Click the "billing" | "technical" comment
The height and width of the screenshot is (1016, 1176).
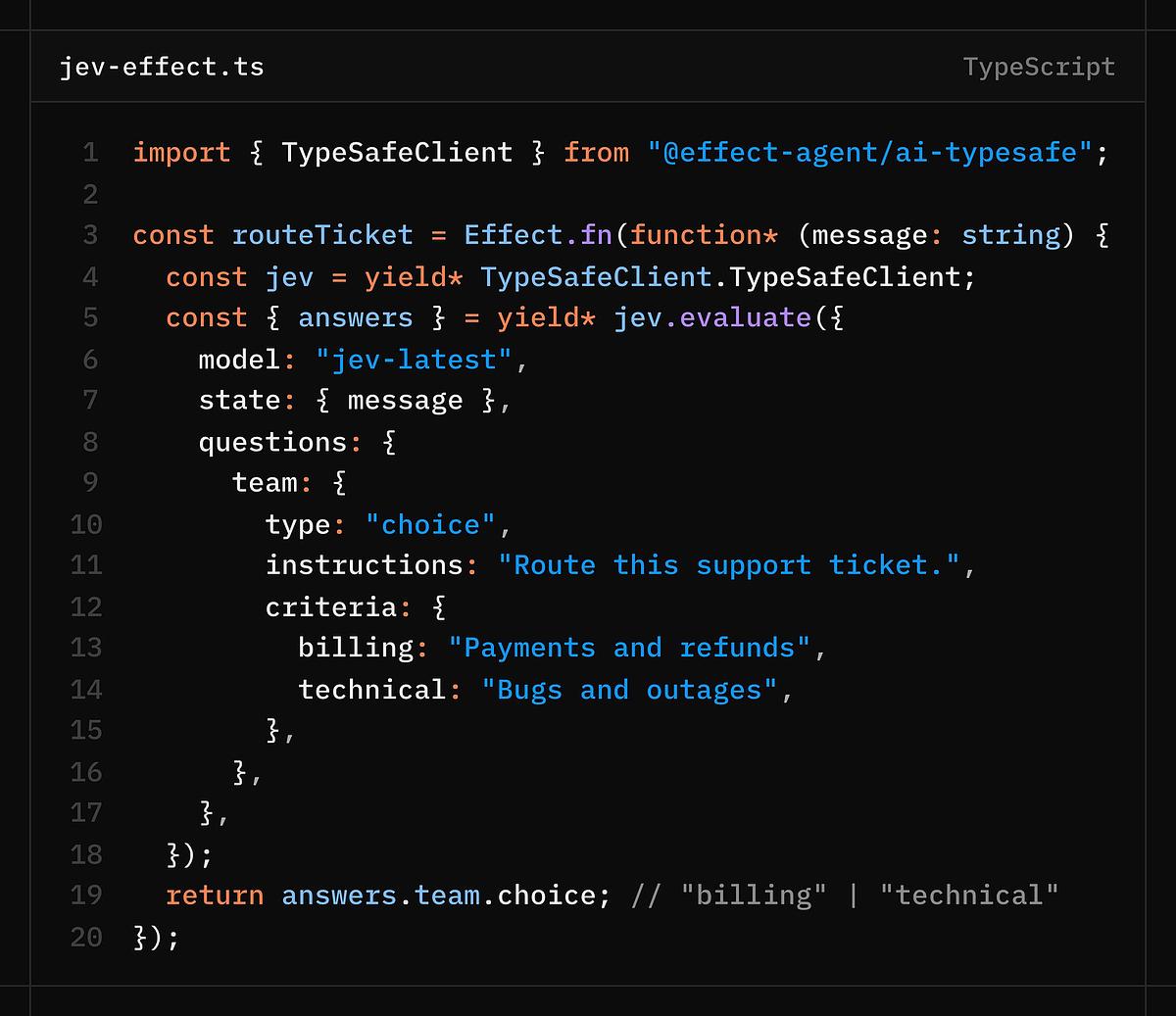pos(846,895)
